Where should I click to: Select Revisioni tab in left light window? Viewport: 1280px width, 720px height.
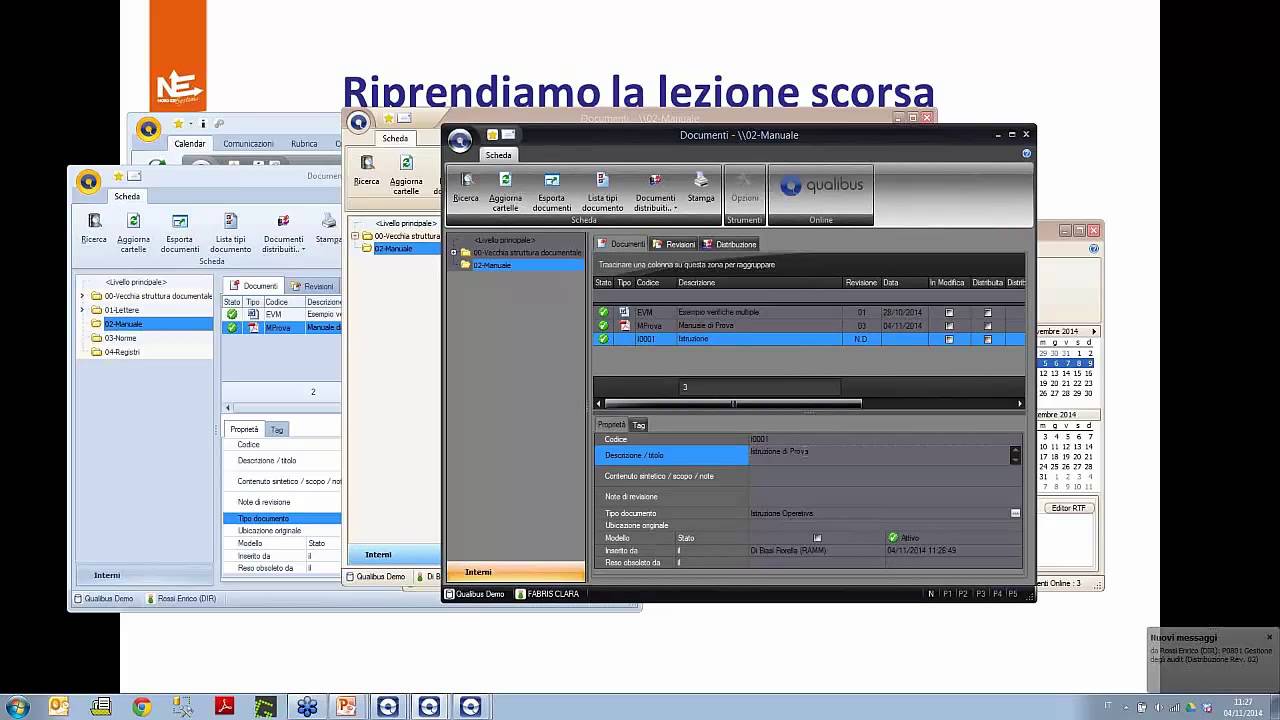click(312, 286)
